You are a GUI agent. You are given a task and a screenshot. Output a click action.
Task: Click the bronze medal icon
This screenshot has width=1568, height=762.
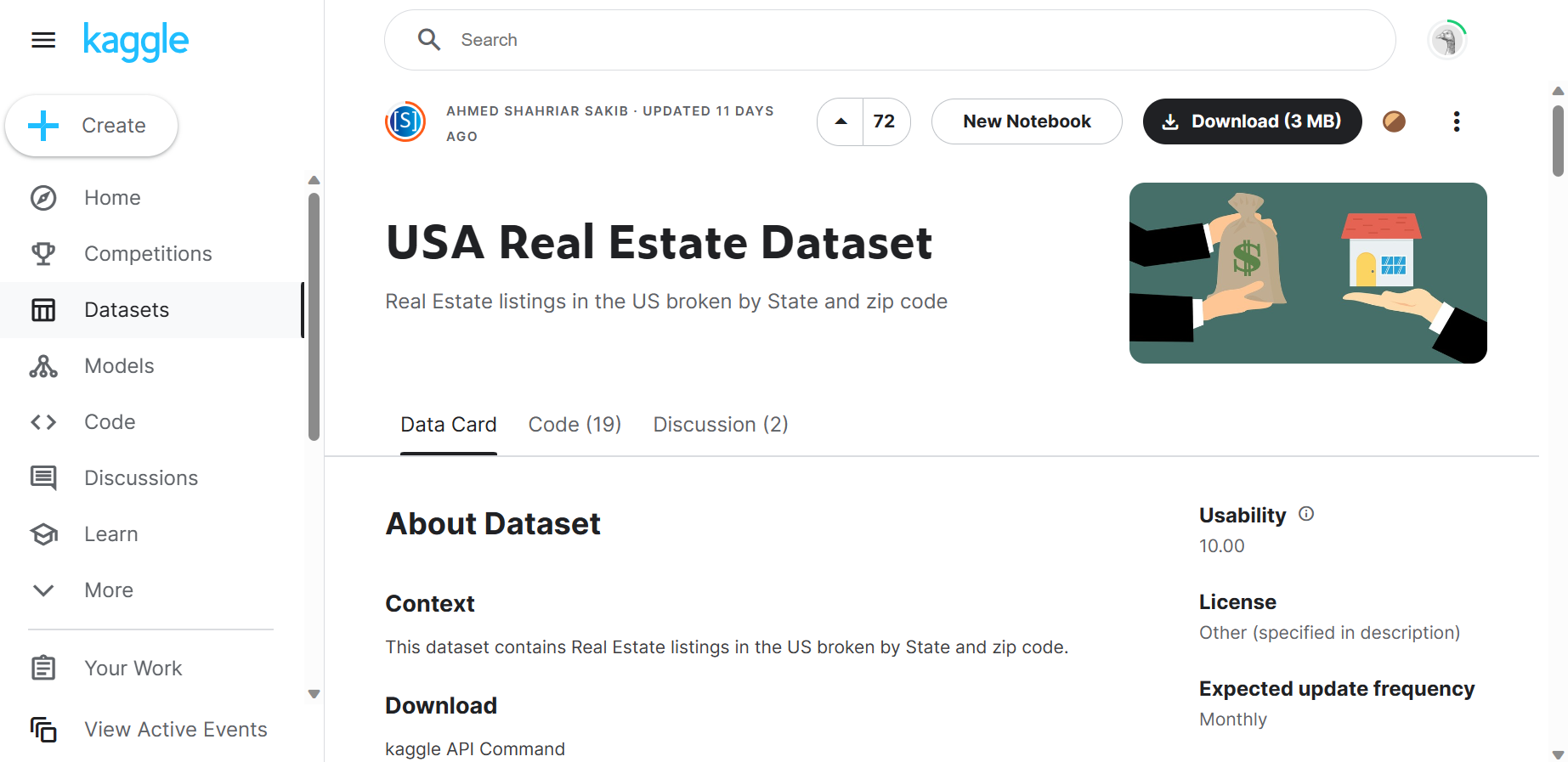coord(1394,121)
